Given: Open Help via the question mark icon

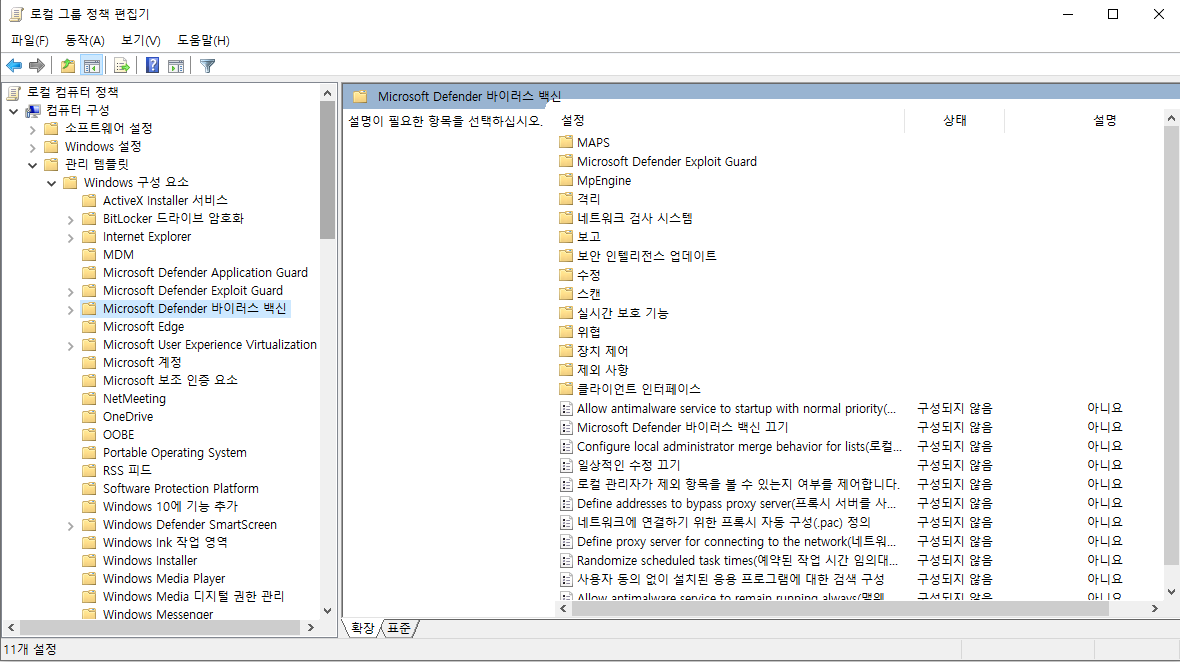Looking at the screenshot, I should pyautogui.click(x=153, y=65).
